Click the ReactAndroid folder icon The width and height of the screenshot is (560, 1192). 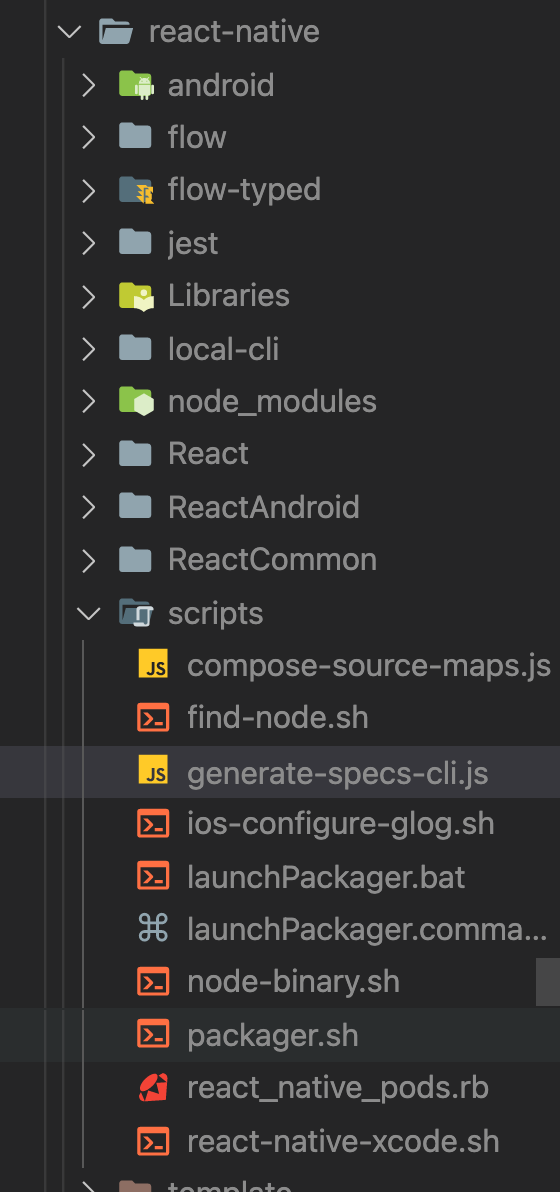click(x=135, y=506)
